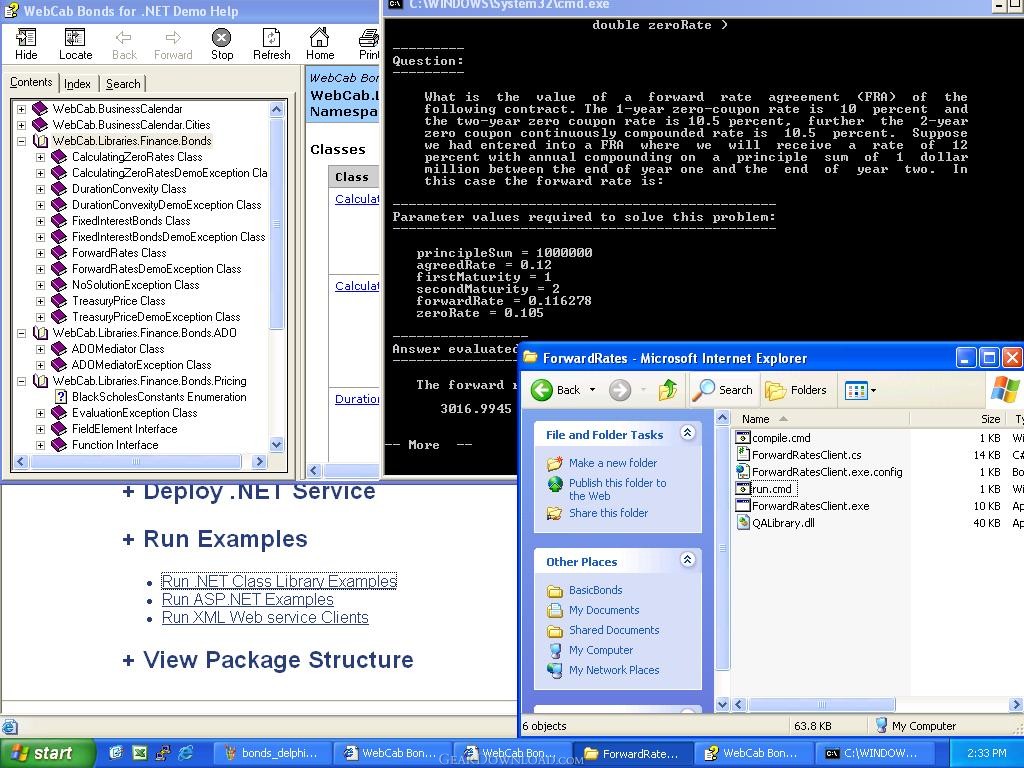Click the Refresh toolbar icon
This screenshot has width=1024, height=768.
pyautogui.click(x=272, y=44)
